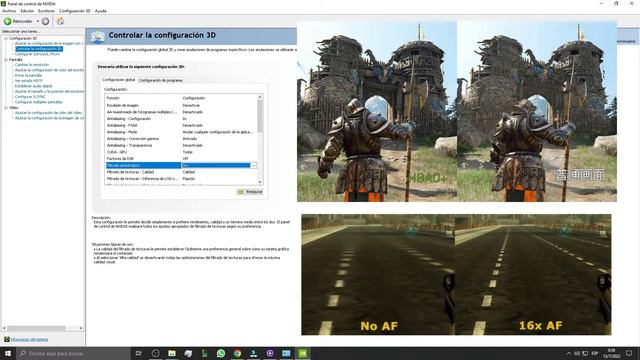
Task: Open the Retroceder history dropdown arrow
Action: (x=38, y=21)
